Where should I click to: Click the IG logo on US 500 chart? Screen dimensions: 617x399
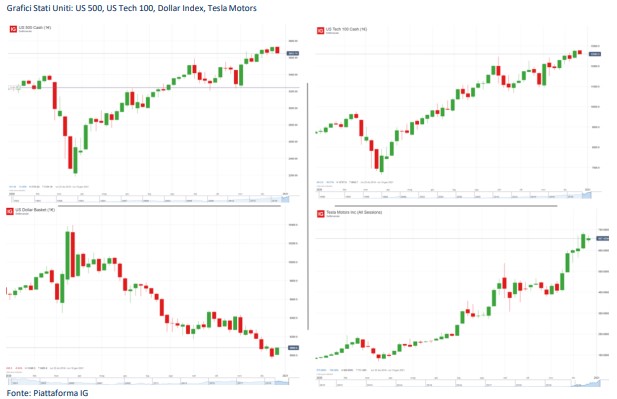13,29
